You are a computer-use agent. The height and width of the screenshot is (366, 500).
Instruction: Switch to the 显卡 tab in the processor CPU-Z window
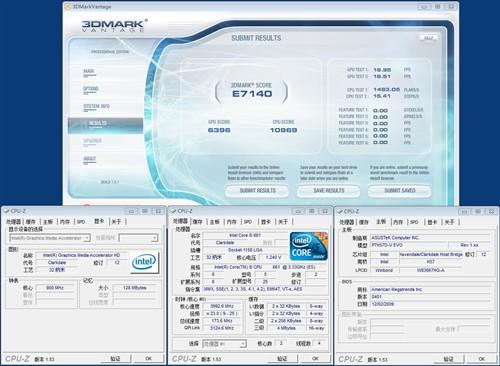coord(266,222)
